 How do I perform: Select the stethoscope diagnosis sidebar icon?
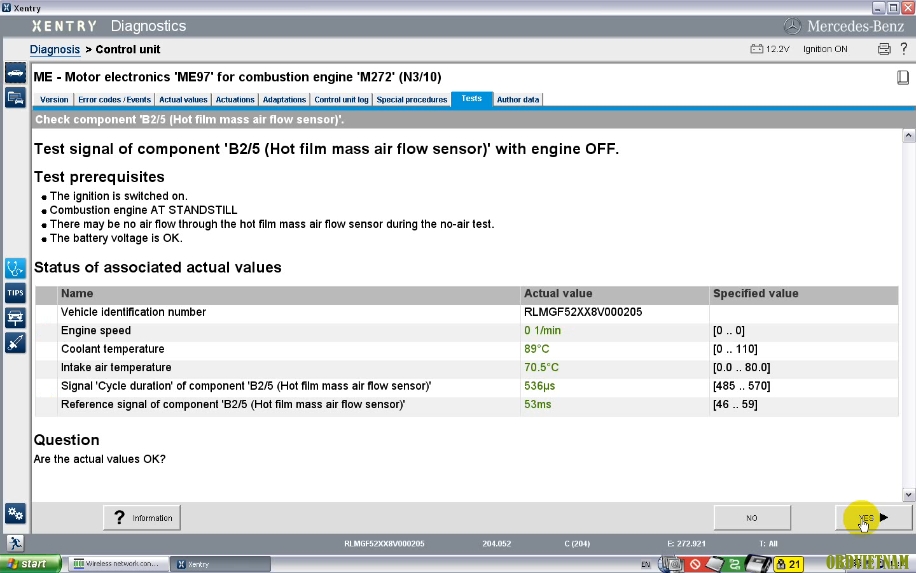pyautogui.click(x=15, y=269)
